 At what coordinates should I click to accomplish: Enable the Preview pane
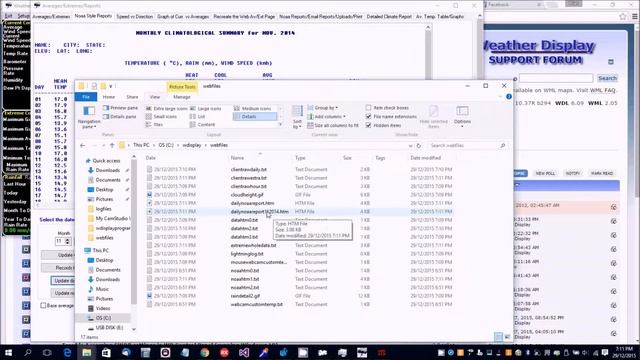120,108
